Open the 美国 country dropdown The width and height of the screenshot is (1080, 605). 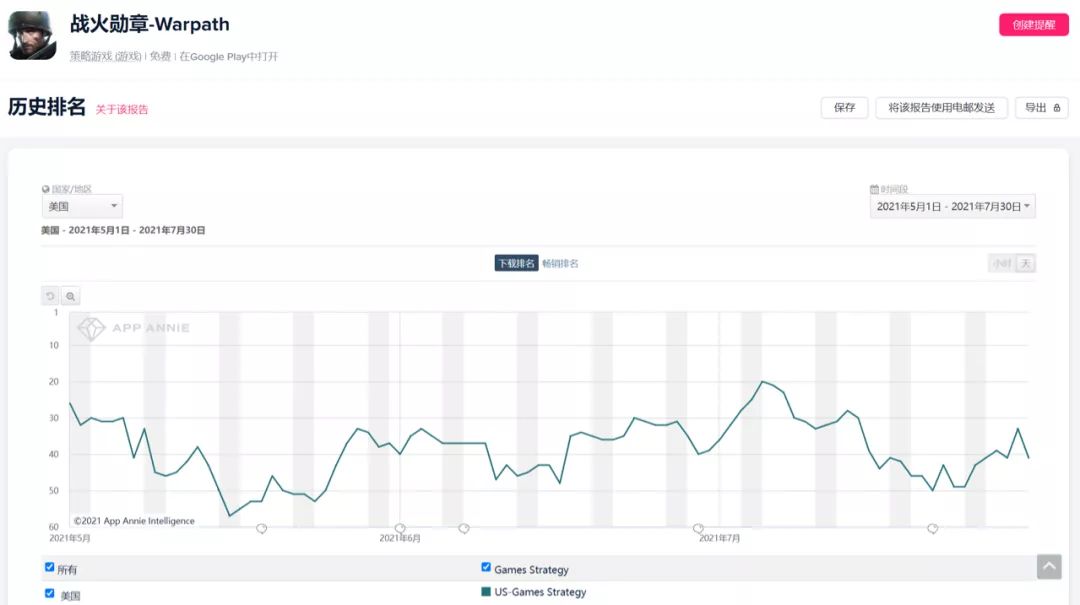coord(82,206)
